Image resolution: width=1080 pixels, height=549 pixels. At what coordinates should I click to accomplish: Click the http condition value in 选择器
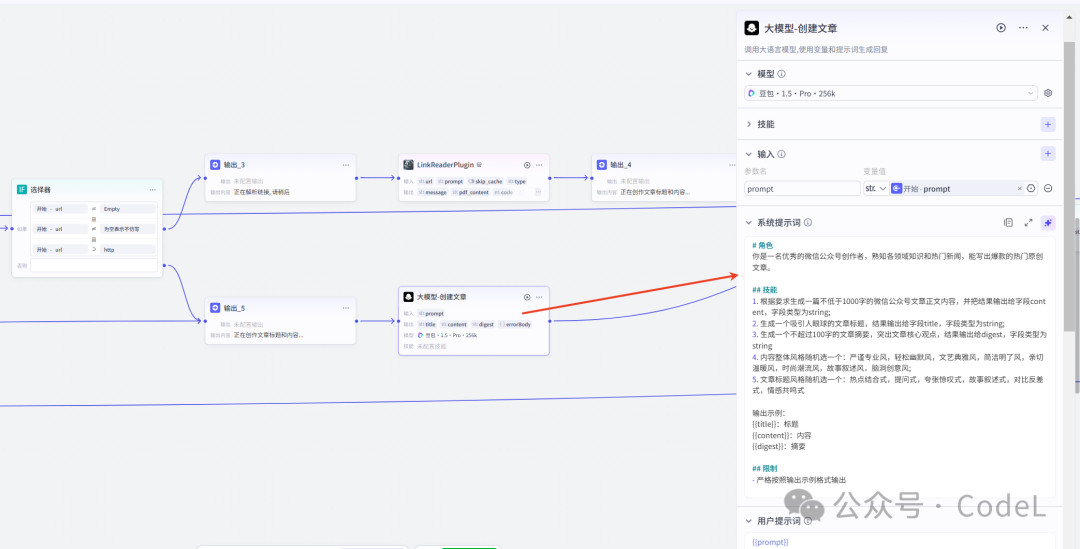point(127,250)
